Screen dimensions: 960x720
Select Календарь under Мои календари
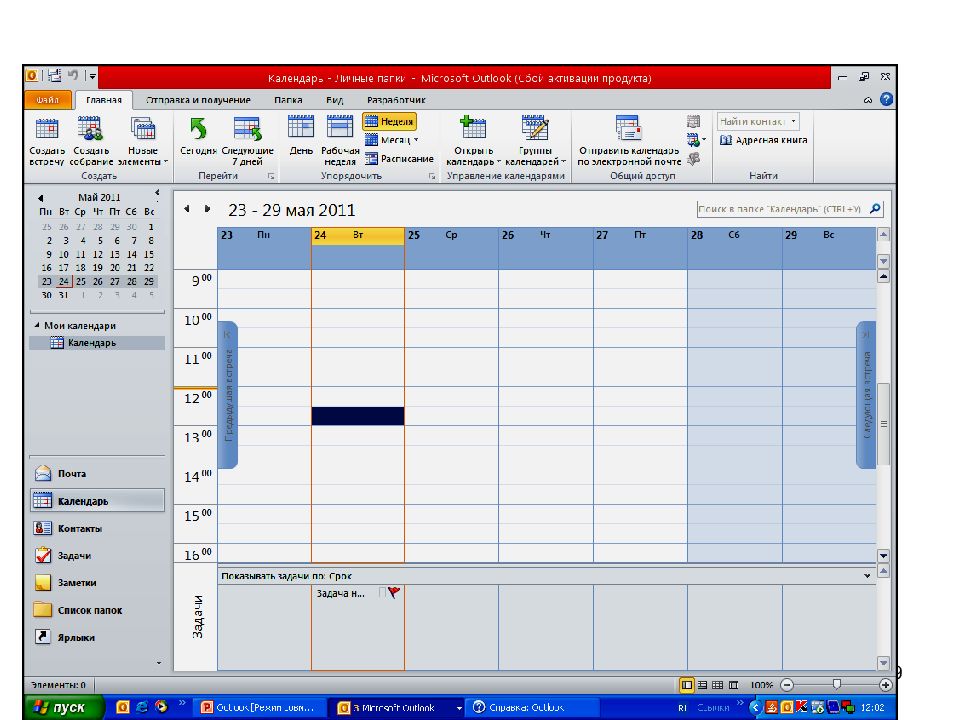[x=97, y=343]
